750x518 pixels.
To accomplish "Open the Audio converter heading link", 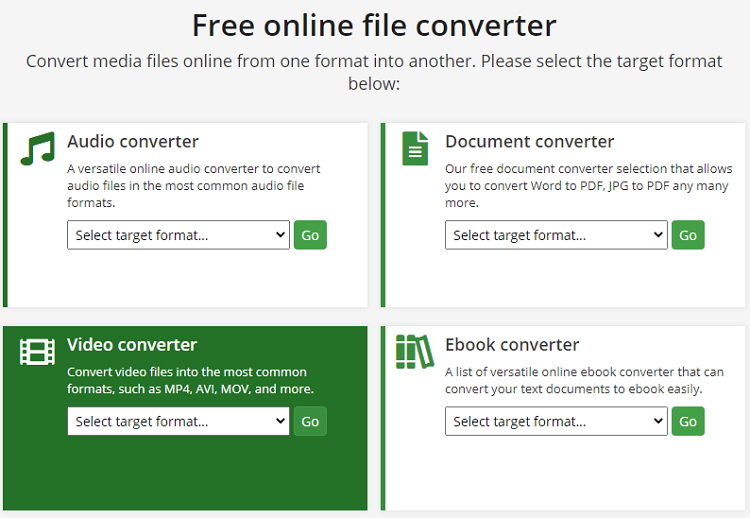I will point(133,142).
